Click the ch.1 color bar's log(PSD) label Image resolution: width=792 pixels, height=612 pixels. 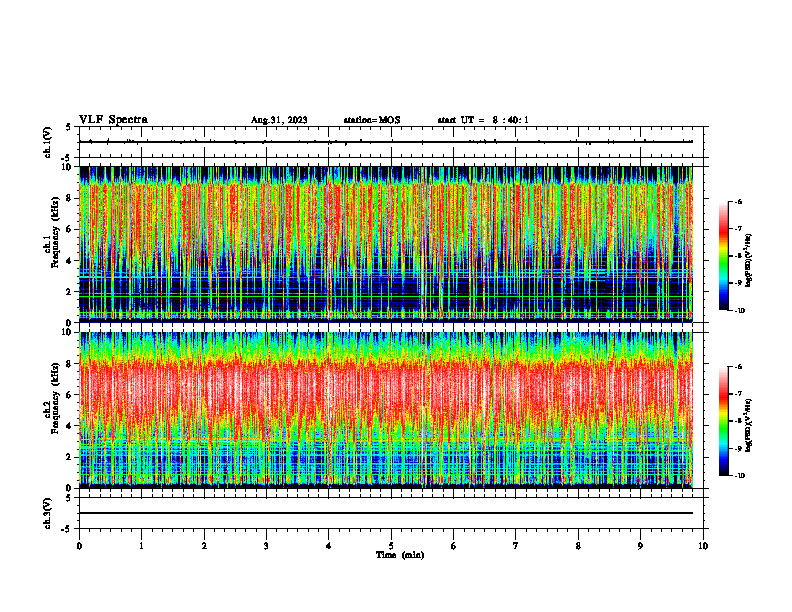pyautogui.click(x=750, y=261)
